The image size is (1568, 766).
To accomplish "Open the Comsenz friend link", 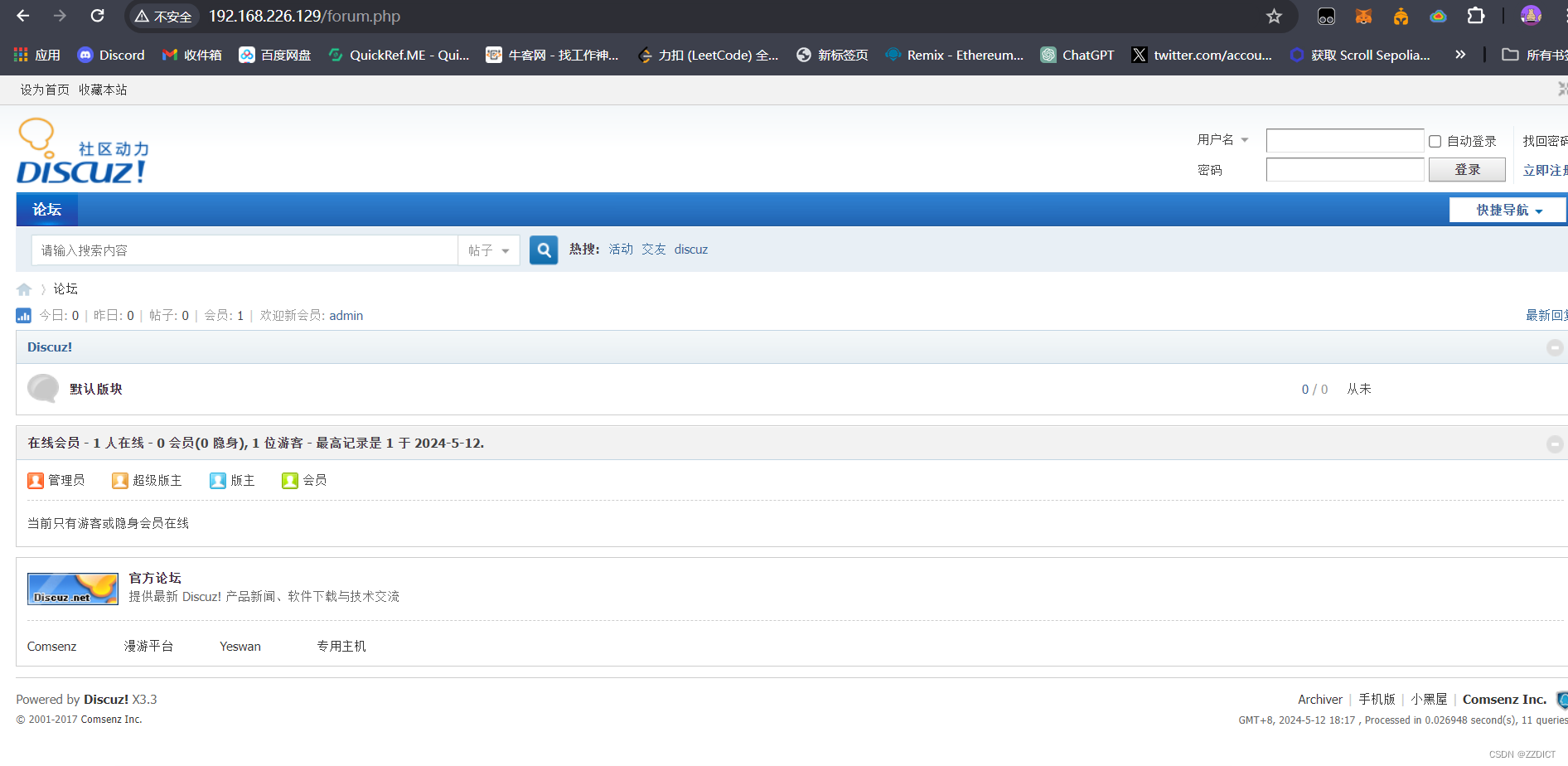I will (x=51, y=647).
